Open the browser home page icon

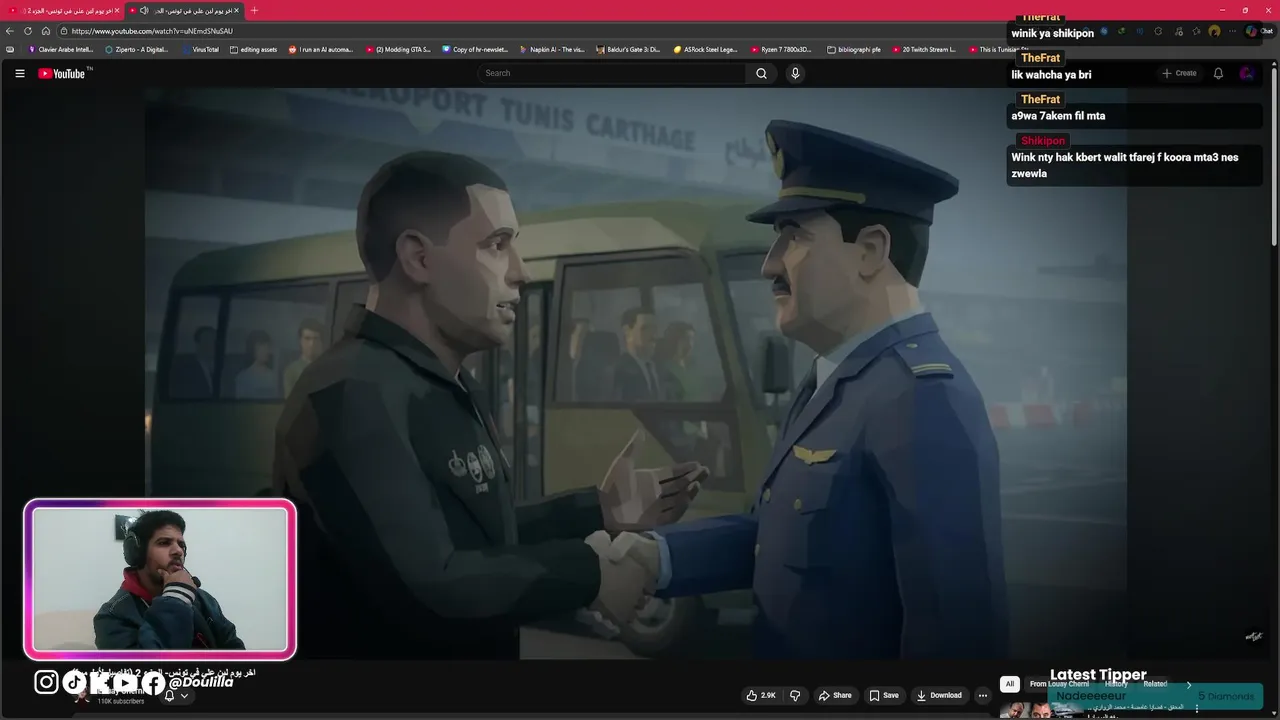[x=46, y=31]
